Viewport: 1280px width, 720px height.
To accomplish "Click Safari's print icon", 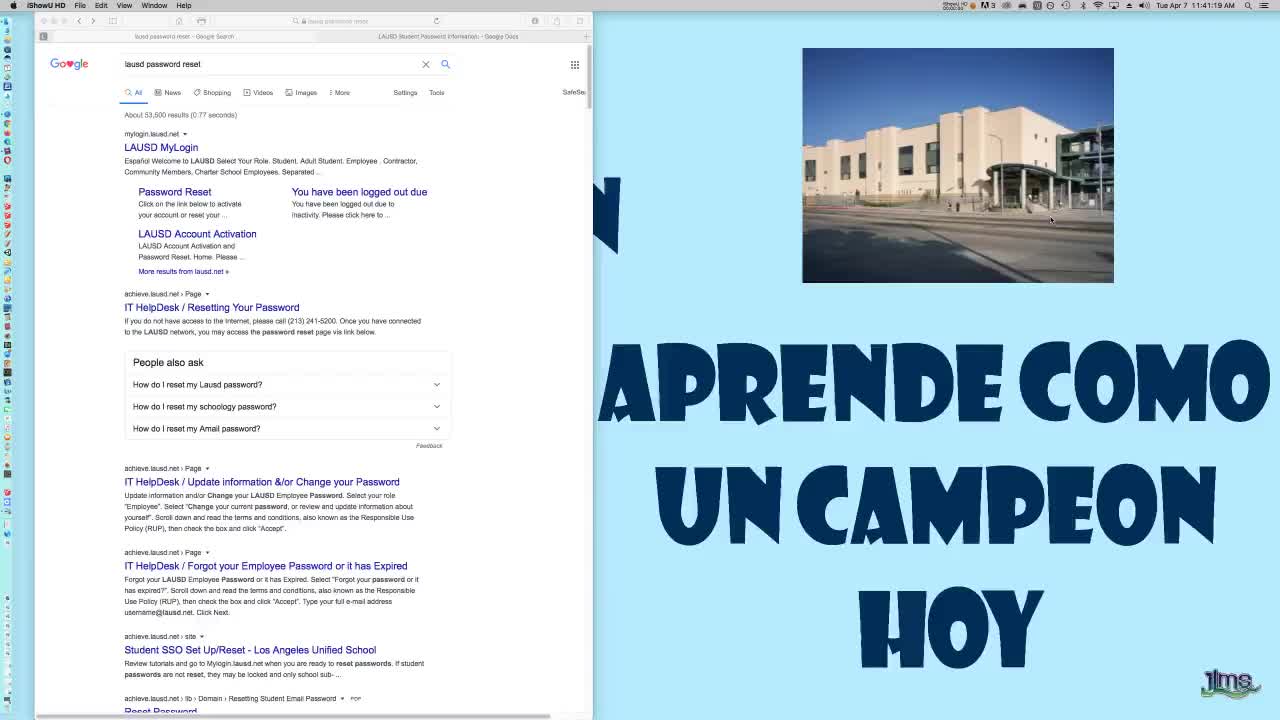I will 201,21.
